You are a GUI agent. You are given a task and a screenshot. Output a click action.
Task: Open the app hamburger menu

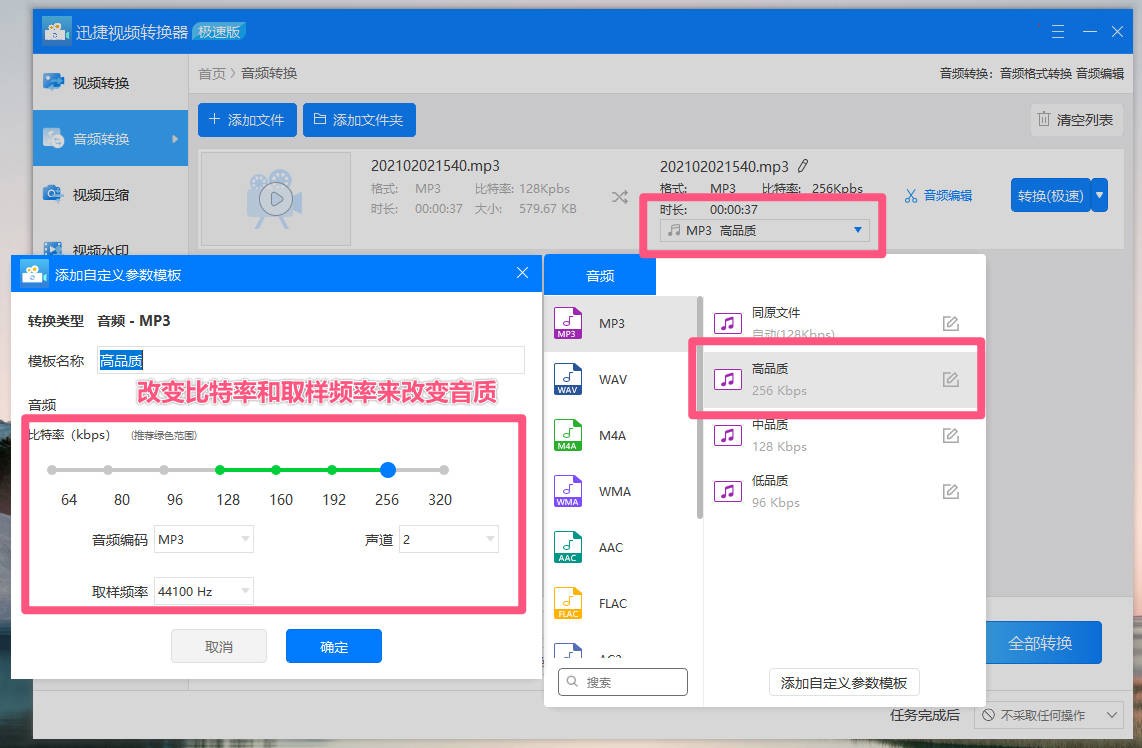[1057, 31]
